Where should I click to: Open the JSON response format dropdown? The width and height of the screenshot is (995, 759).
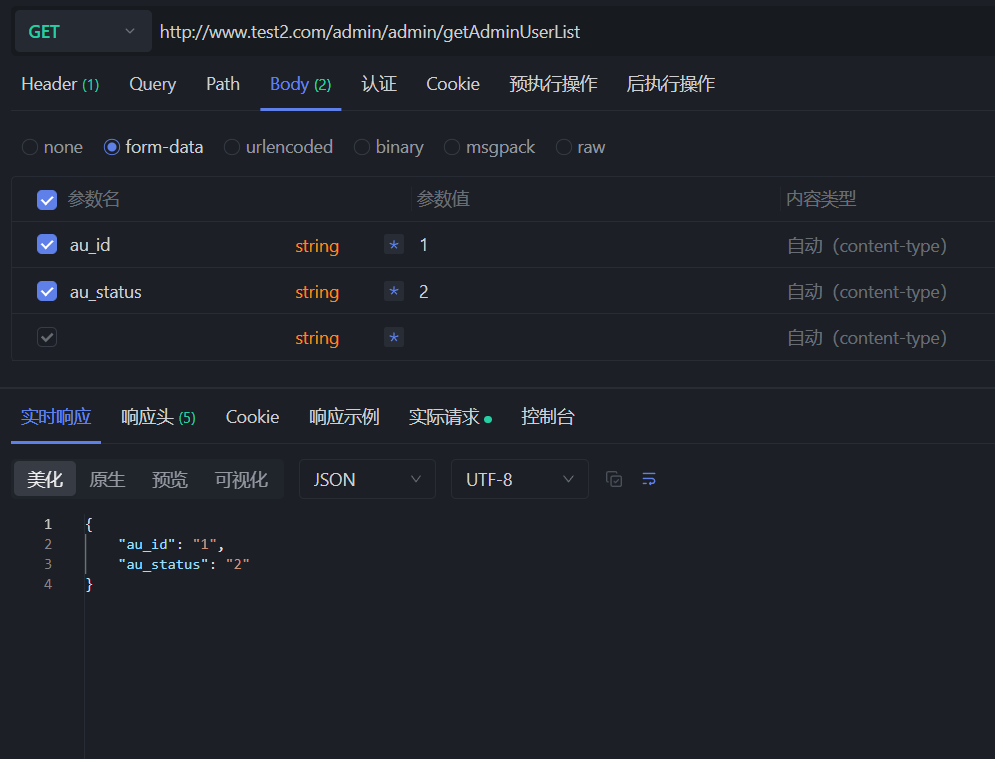pos(367,479)
